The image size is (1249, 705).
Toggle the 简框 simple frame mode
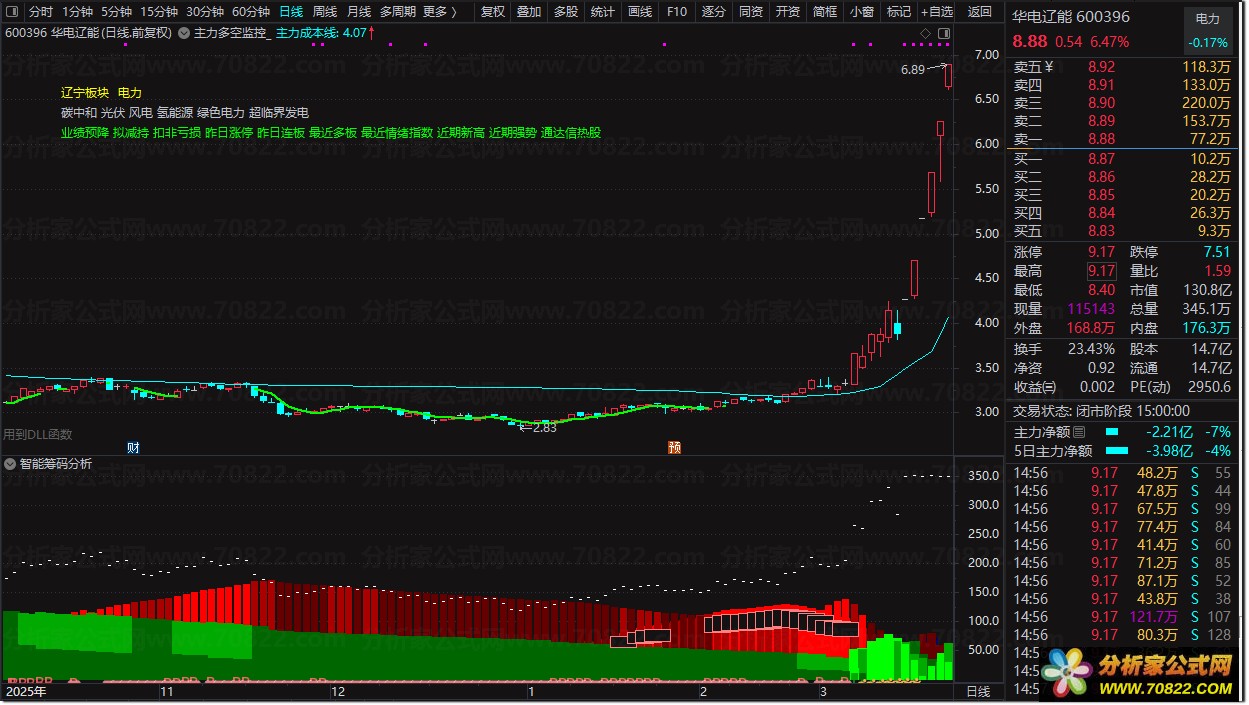click(824, 12)
